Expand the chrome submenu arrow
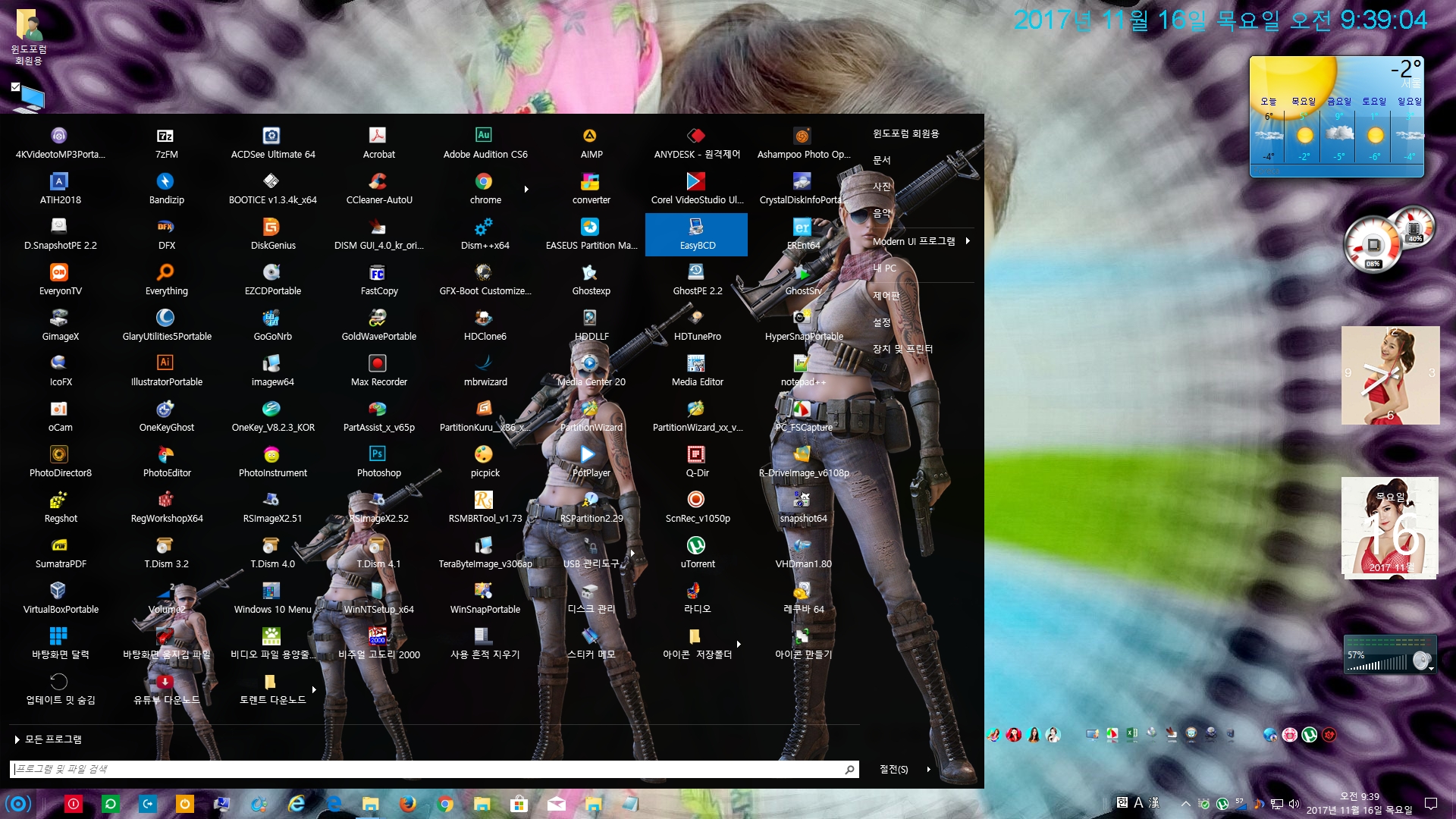This screenshot has height=819, width=1456. 526,190
